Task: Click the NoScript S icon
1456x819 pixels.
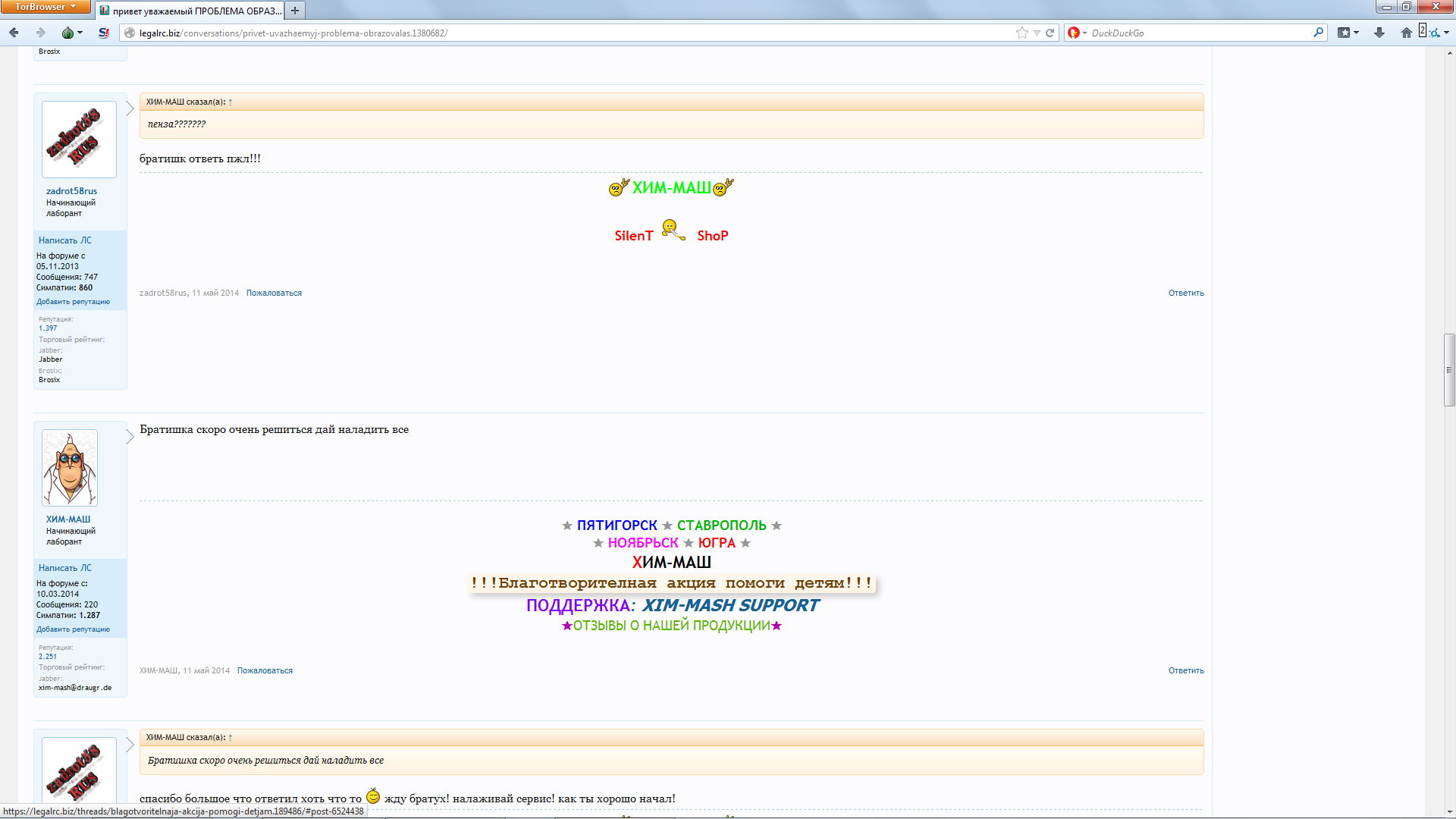Action: pyautogui.click(x=104, y=33)
